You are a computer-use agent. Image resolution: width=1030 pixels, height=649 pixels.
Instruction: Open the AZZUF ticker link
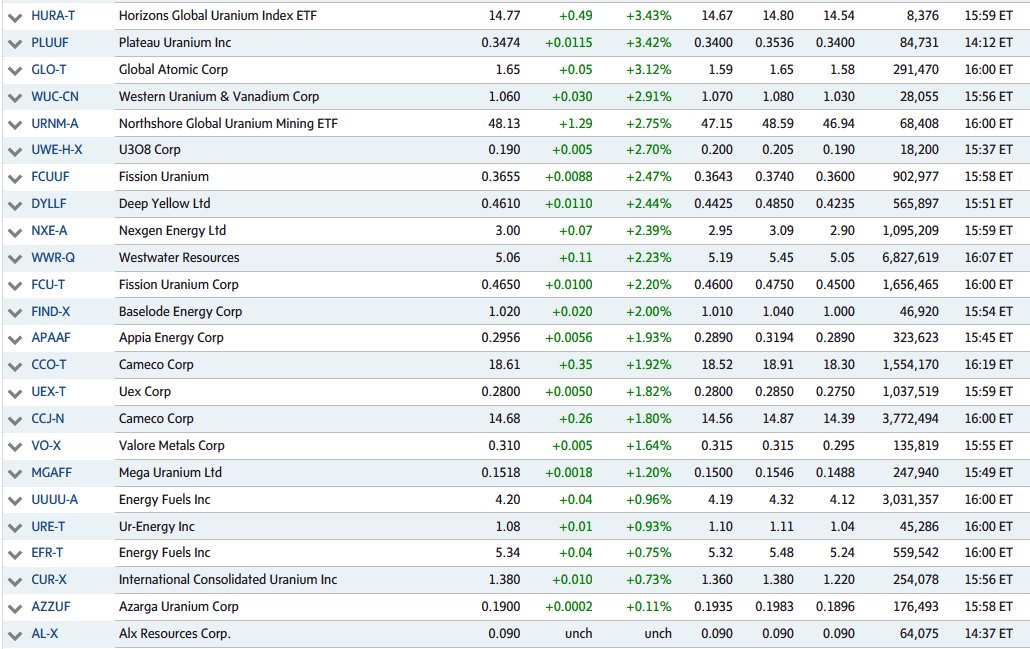51,606
